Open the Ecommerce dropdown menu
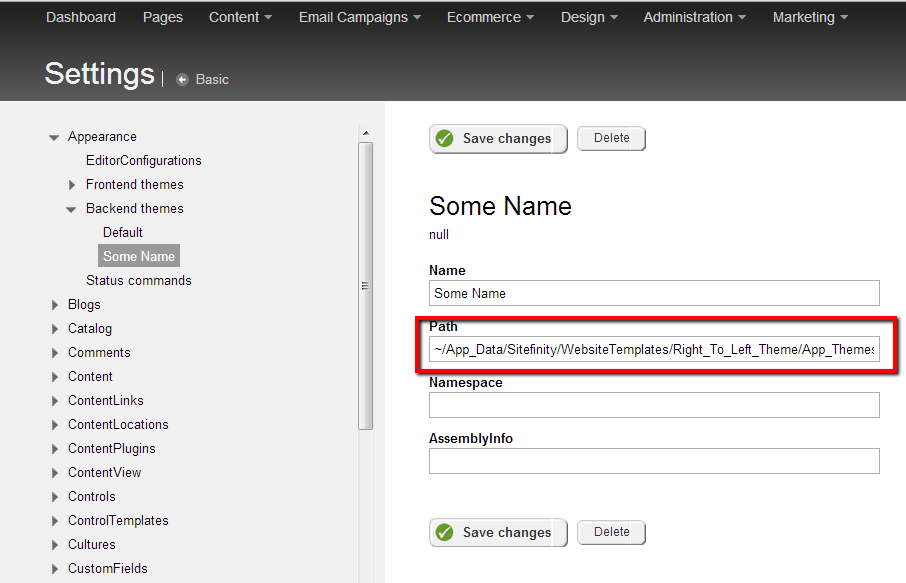 pos(490,17)
